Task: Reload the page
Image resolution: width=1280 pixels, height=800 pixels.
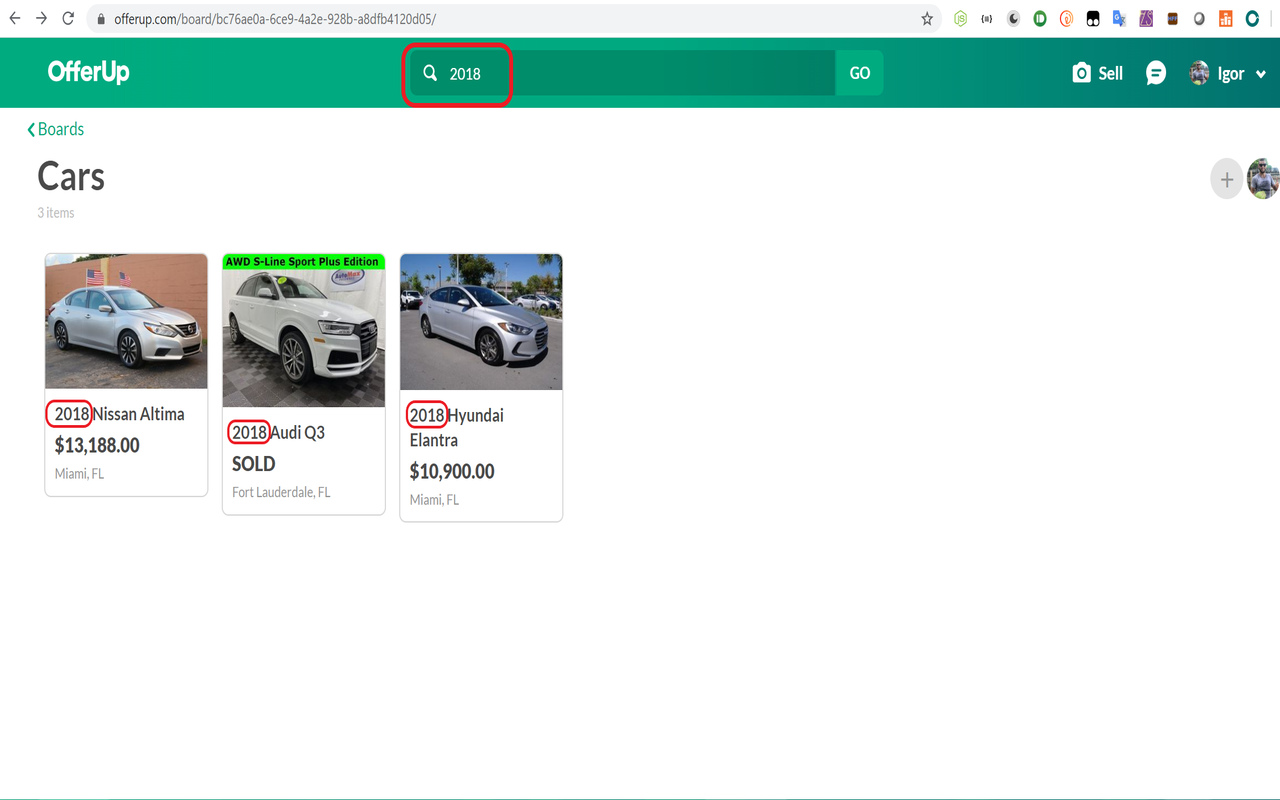Action: (x=68, y=18)
